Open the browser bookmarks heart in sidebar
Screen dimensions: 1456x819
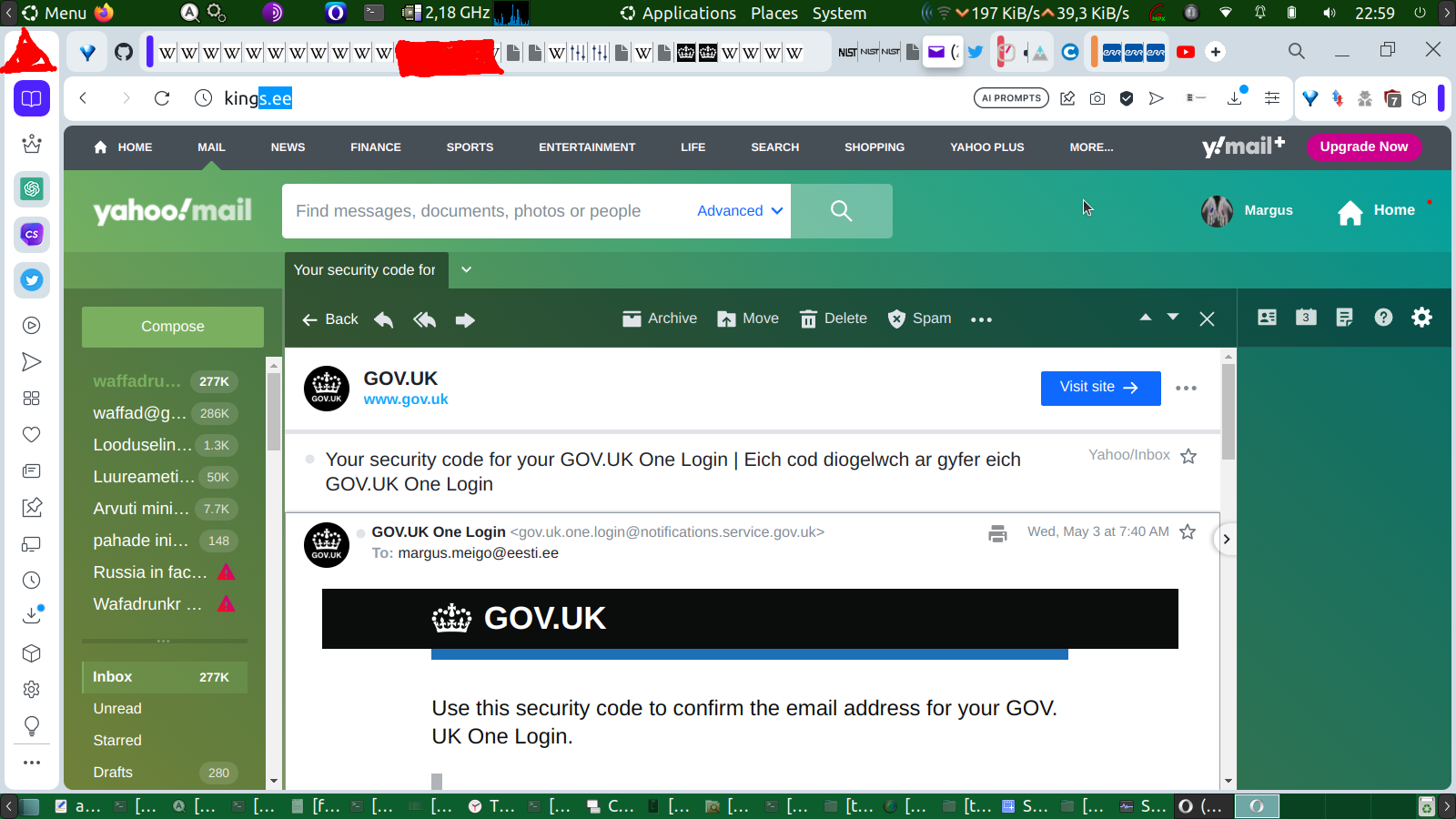tap(32, 435)
